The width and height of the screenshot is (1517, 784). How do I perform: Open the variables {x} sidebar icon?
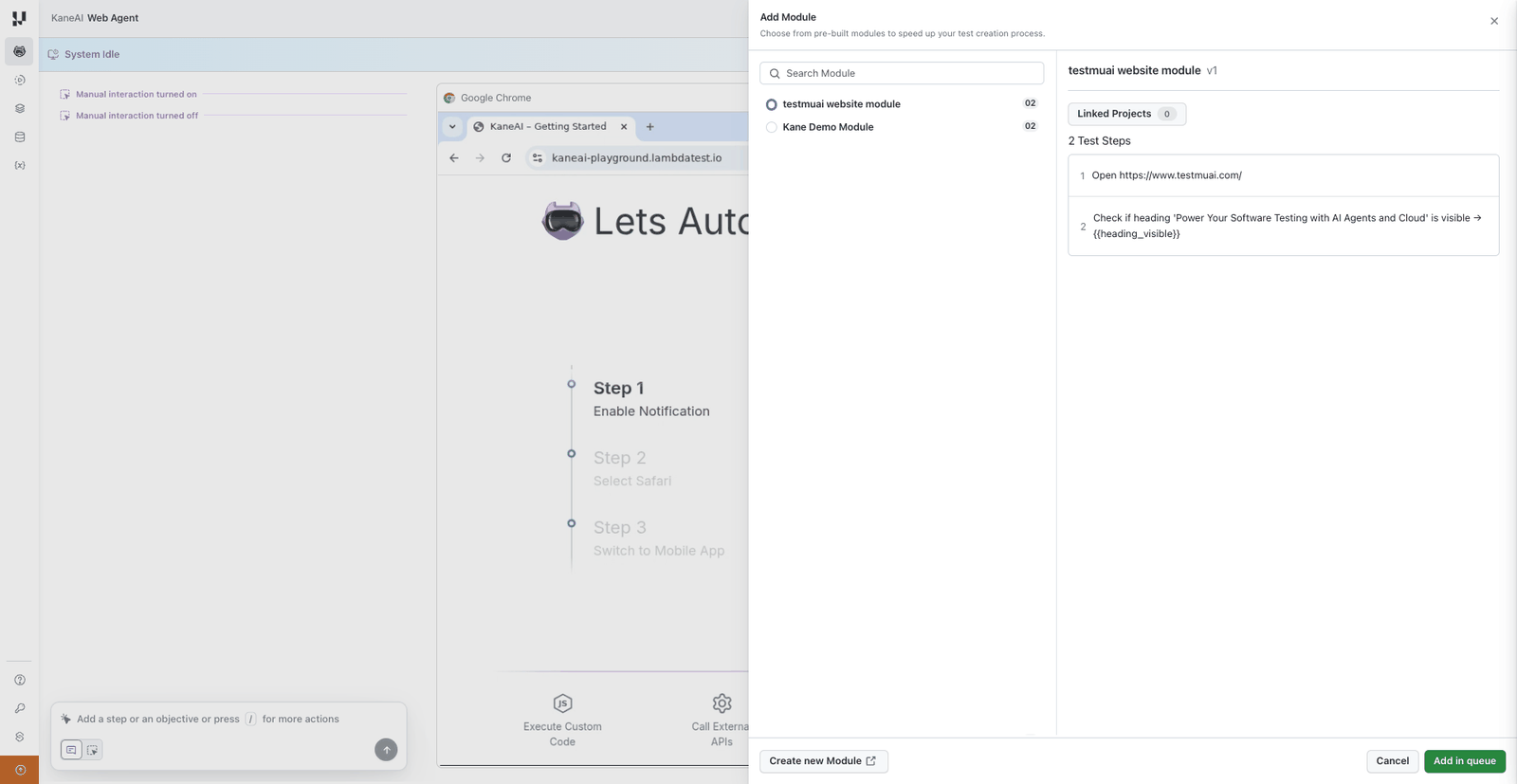(x=19, y=166)
